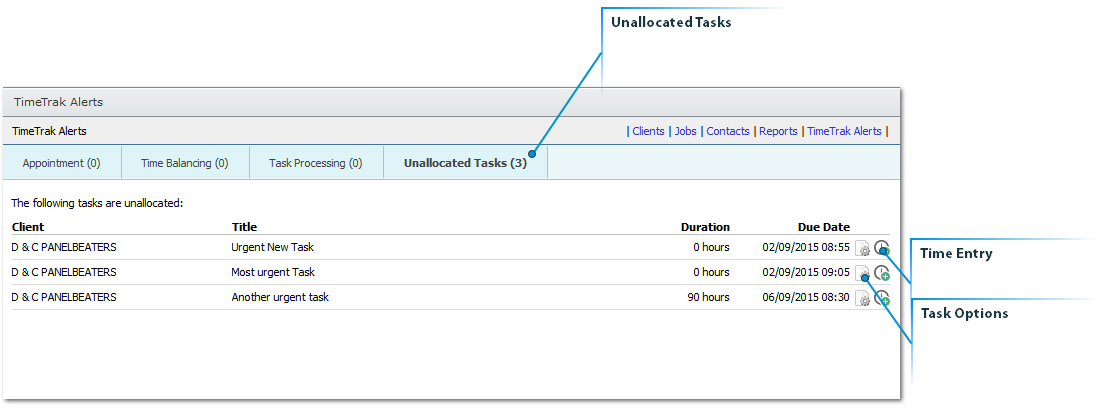The height and width of the screenshot is (417, 1110).
Task: Open the TimeTrak Alerts link
Action: 845,131
